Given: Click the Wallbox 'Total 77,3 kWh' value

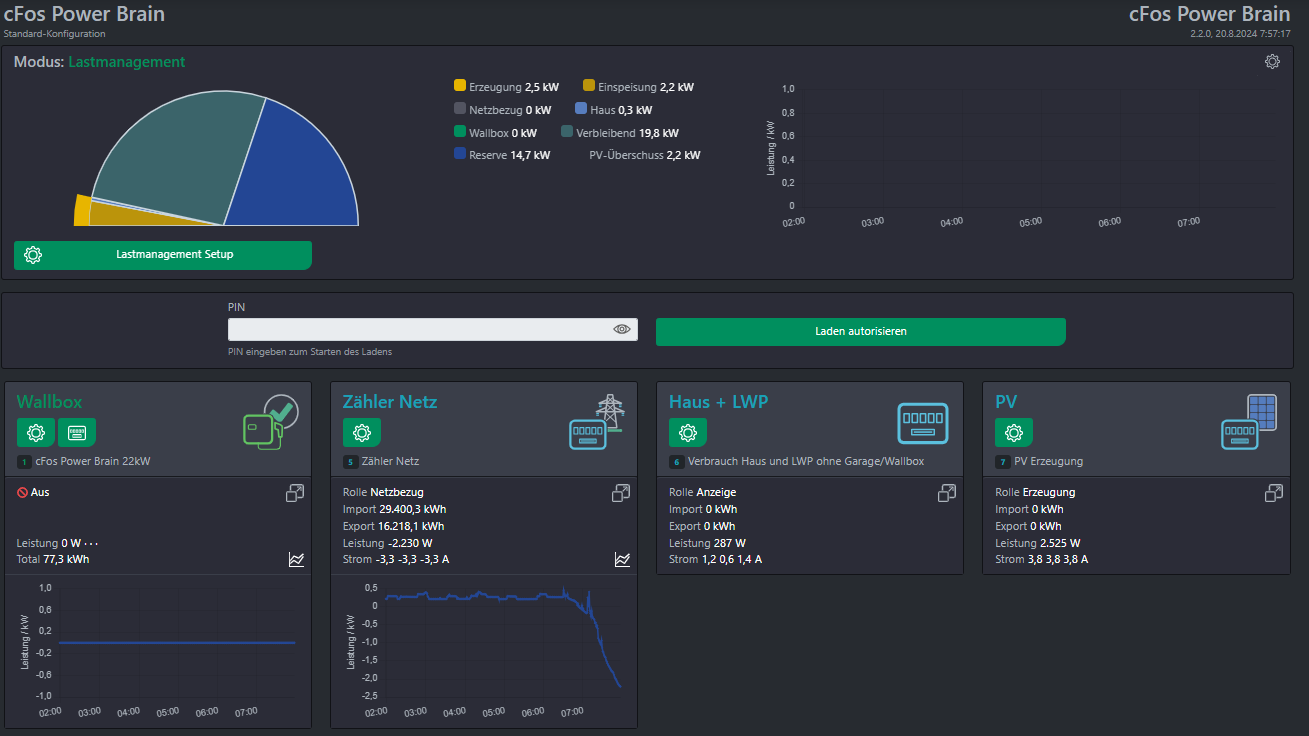Looking at the screenshot, I should [x=53, y=559].
